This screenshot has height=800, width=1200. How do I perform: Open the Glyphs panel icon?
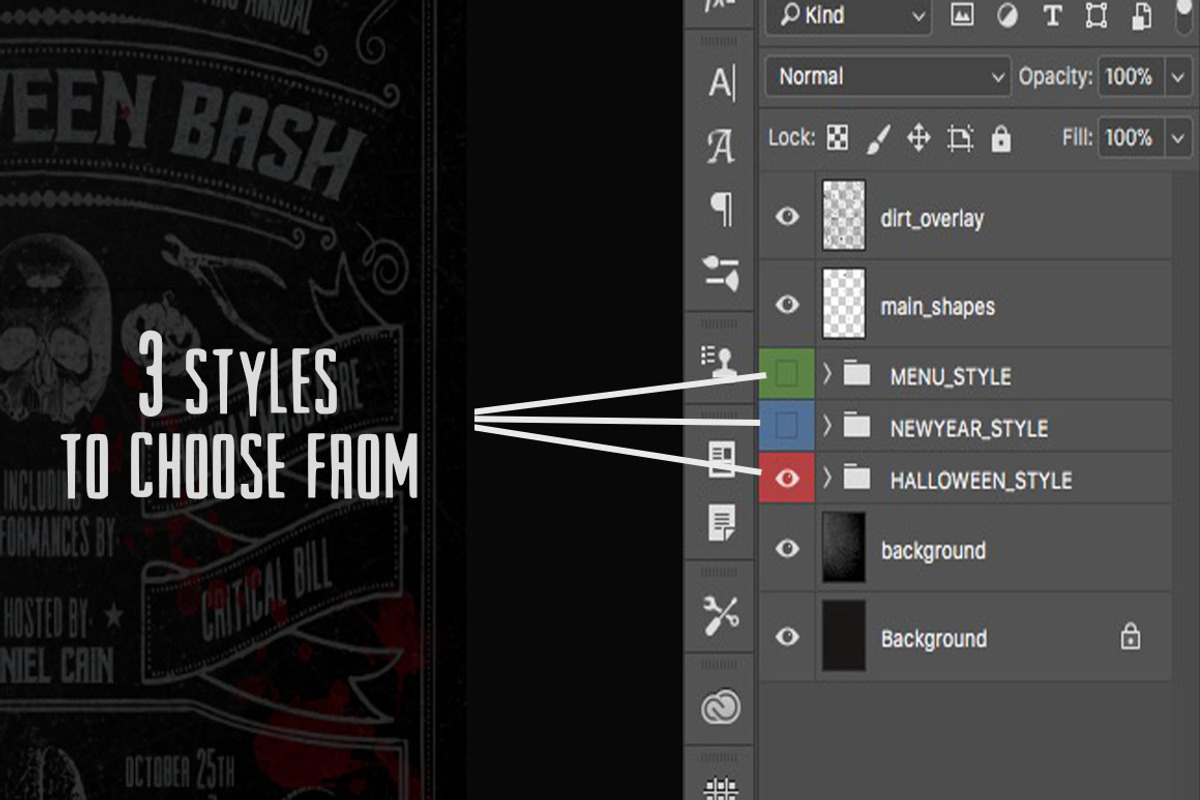click(x=721, y=147)
